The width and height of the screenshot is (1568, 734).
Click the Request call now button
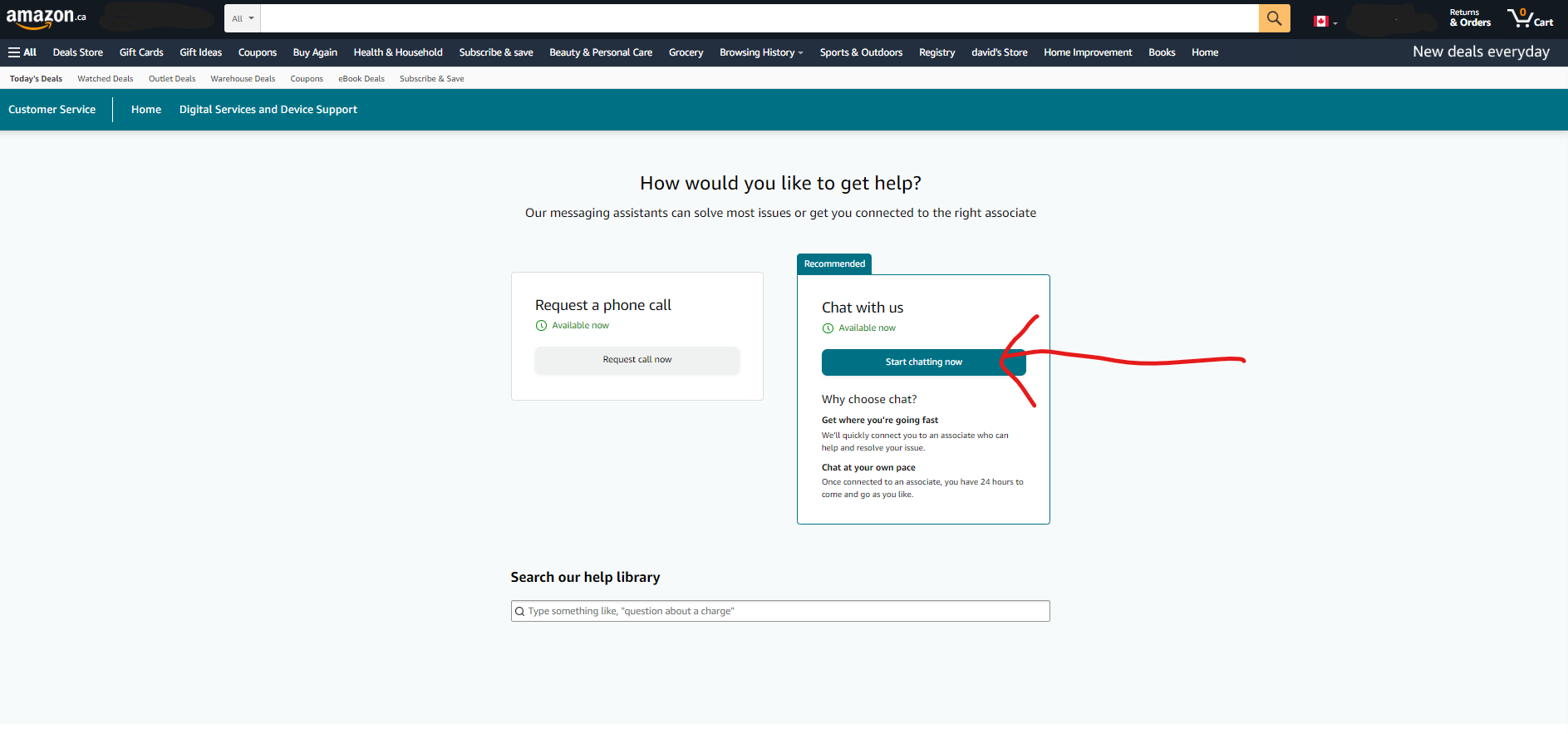coord(637,360)
